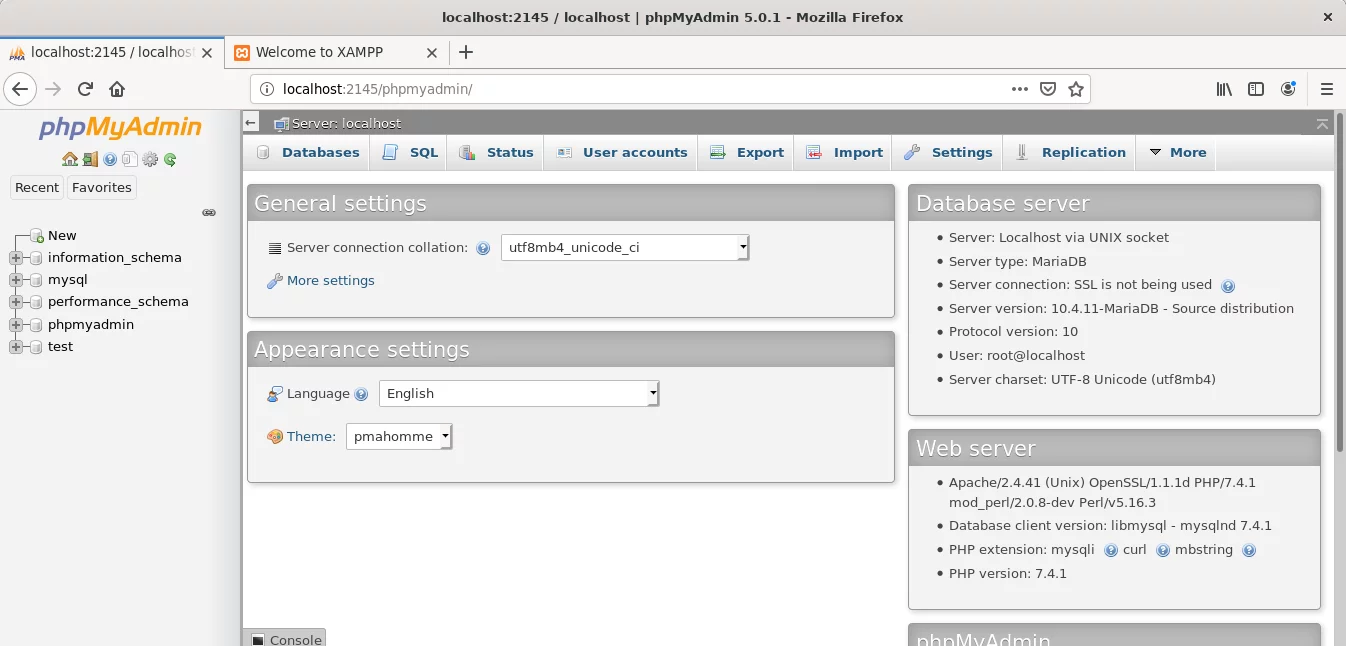
Task: Open the Export tab
Action: click(746, 152)
